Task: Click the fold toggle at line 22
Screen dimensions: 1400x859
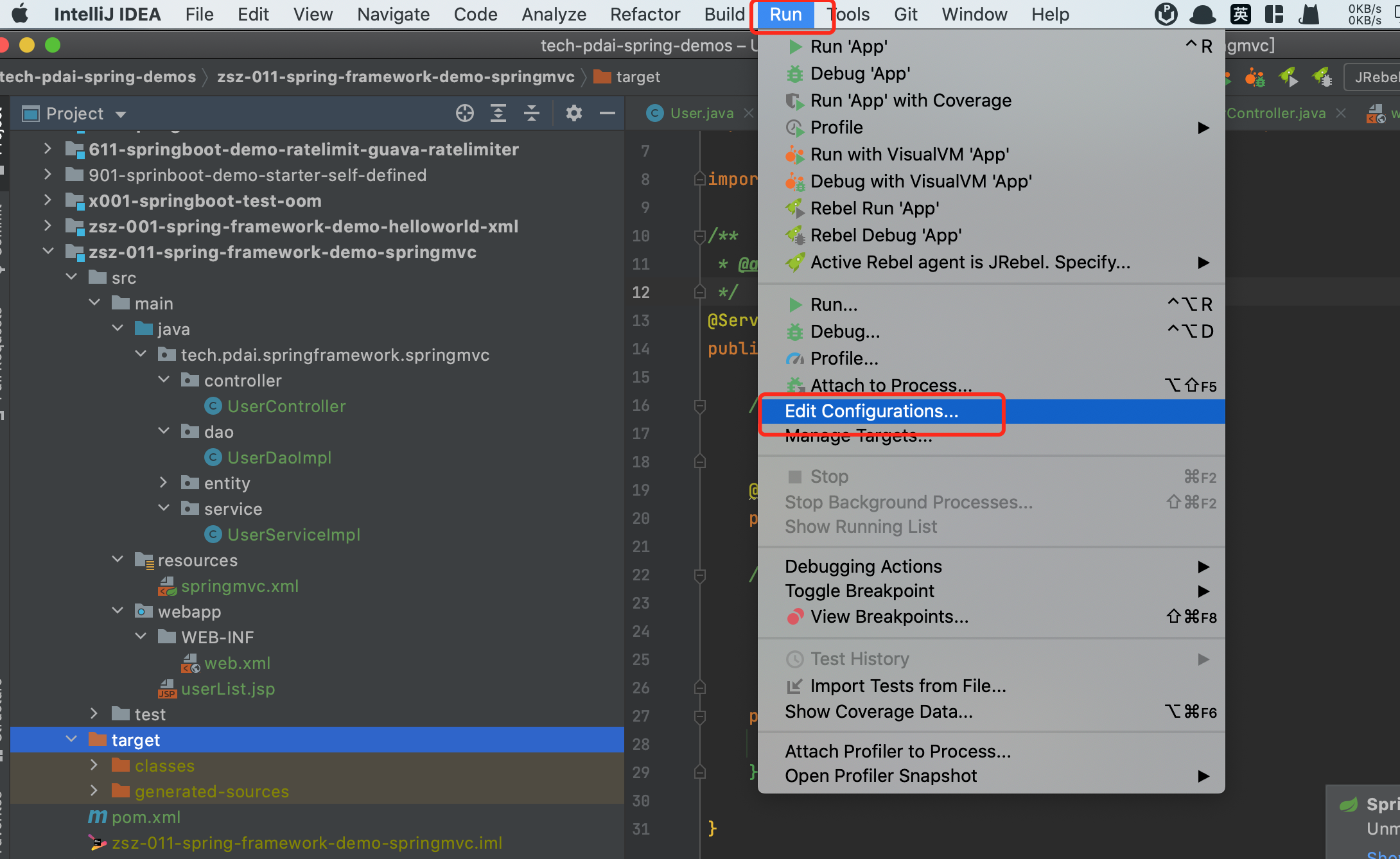Action: pyautogui.click(x=700, y=575)
